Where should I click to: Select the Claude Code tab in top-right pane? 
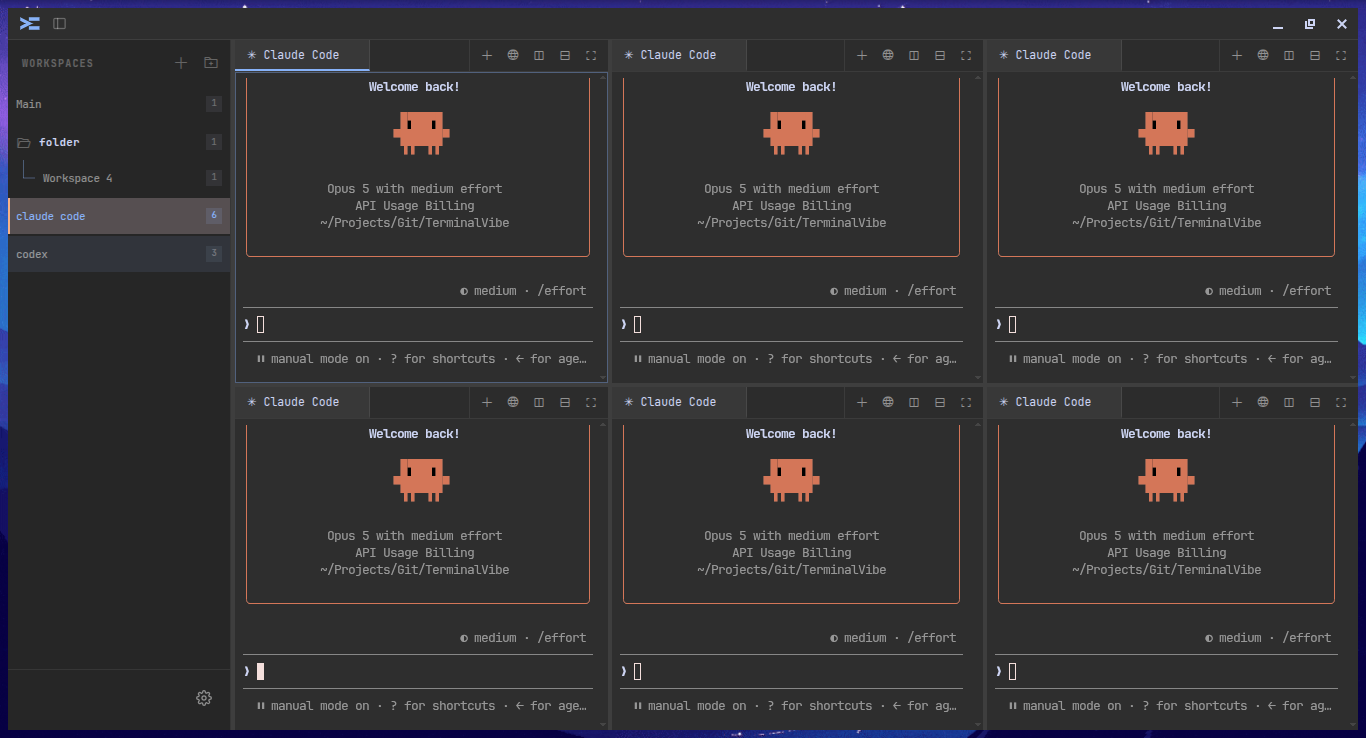click(1054, 55)
